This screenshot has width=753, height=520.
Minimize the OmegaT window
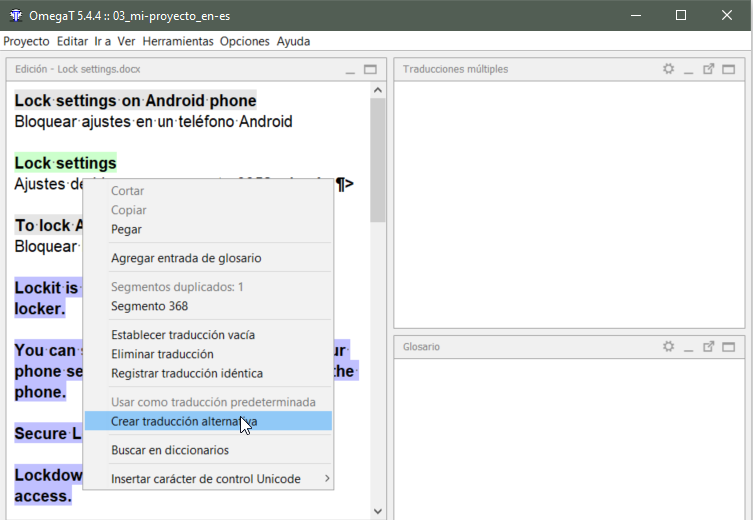pos(636,15)
